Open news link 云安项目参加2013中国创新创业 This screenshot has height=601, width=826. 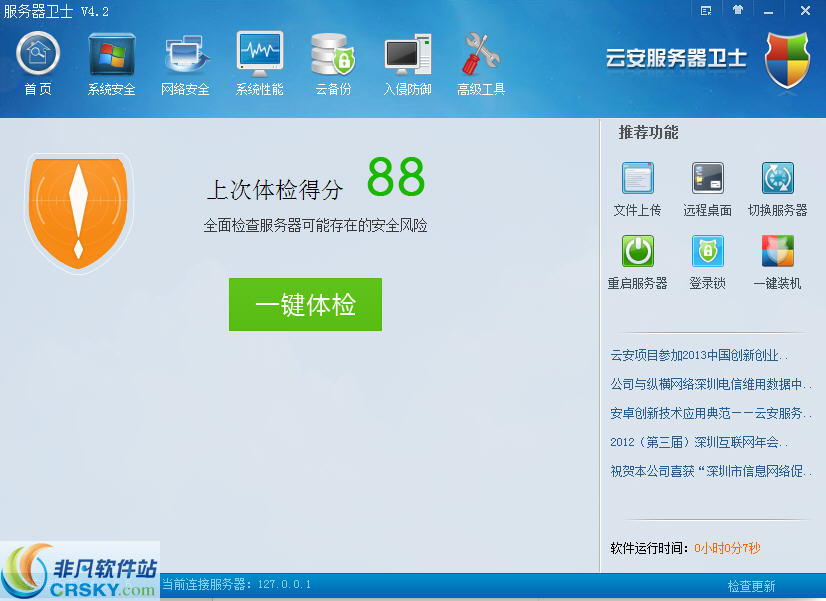click(699, 356)
